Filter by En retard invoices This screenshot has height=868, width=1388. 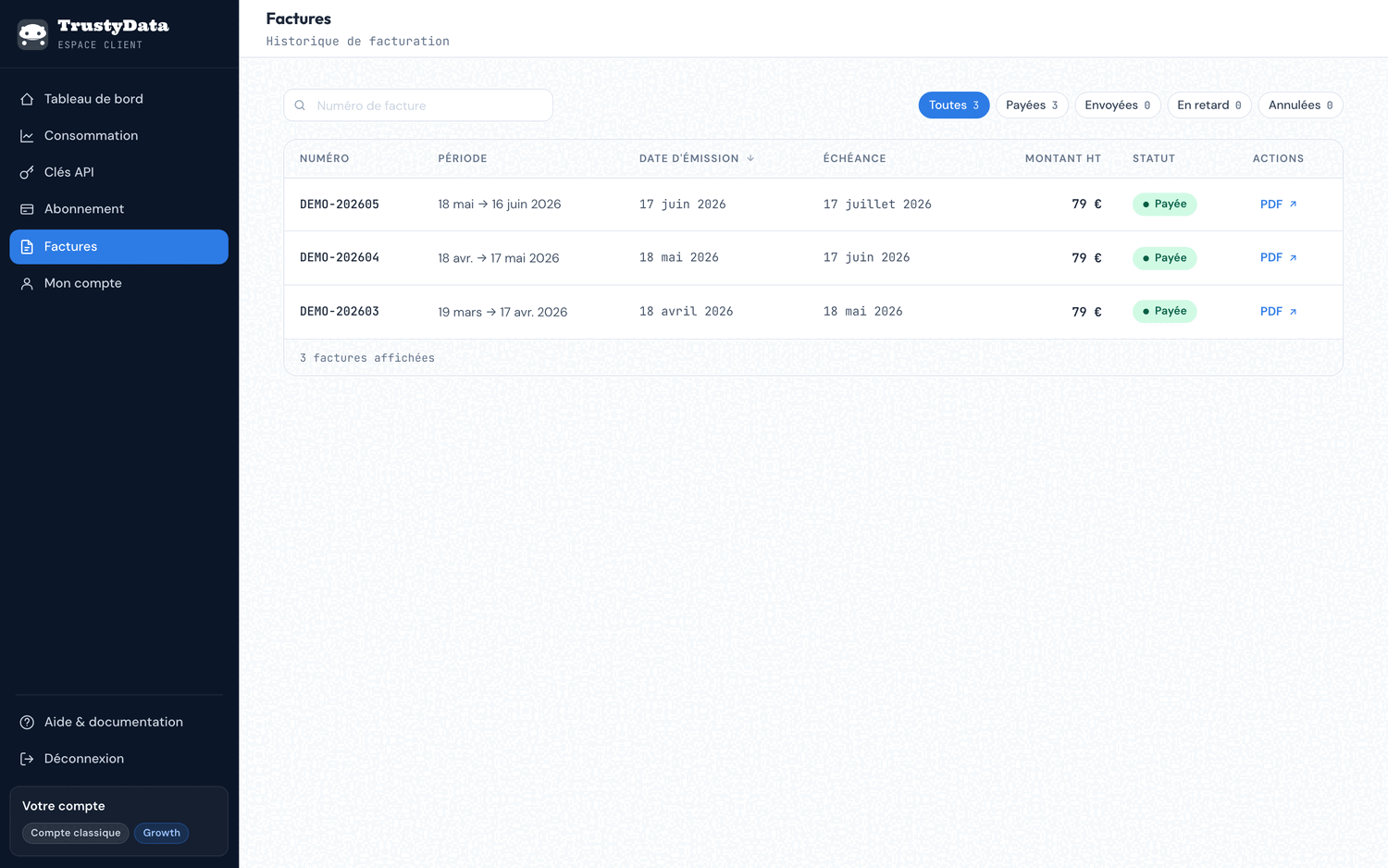1209,105
